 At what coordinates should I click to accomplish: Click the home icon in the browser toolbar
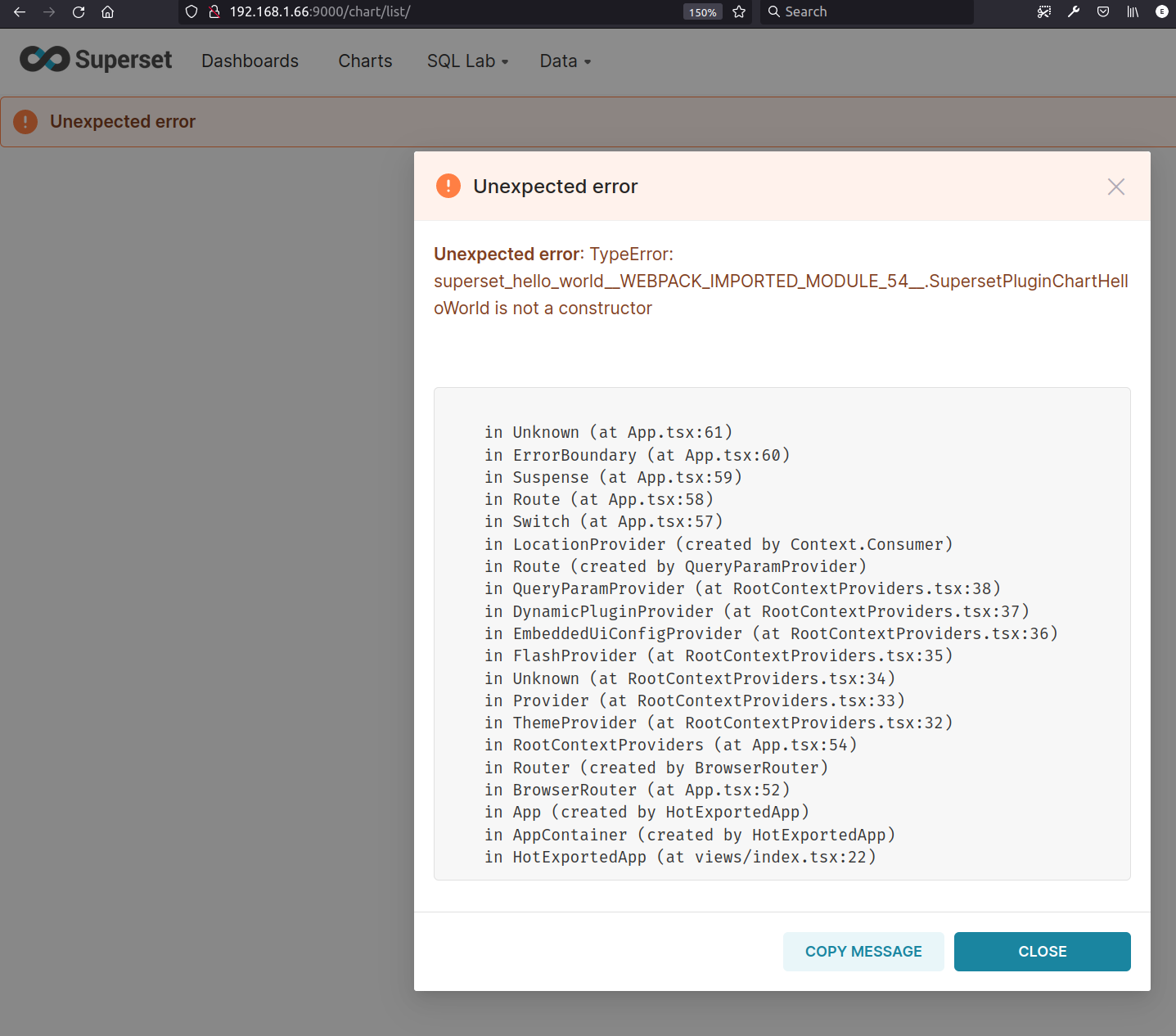(x=107, y=12)
